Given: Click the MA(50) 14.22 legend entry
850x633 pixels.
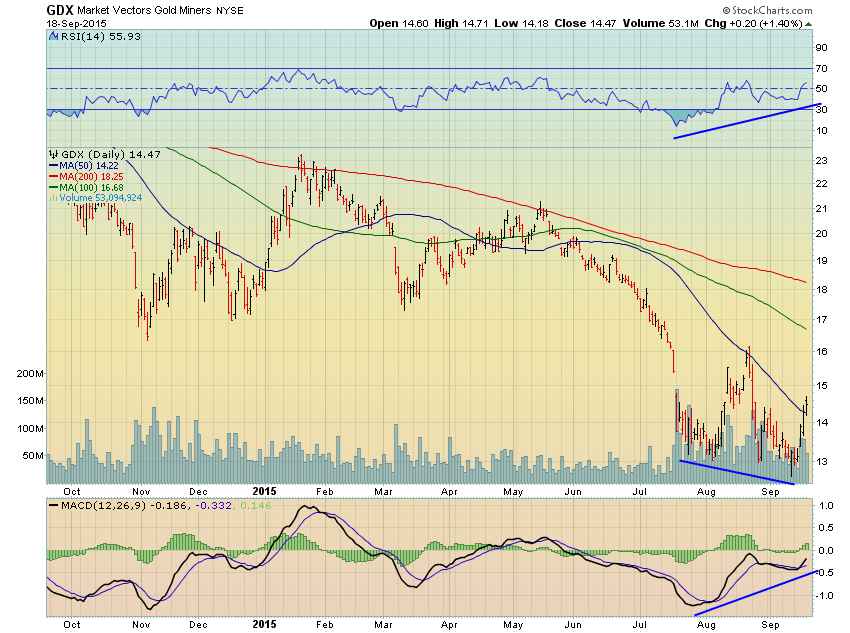Looking at the screenshot, I should click(88, 166).
